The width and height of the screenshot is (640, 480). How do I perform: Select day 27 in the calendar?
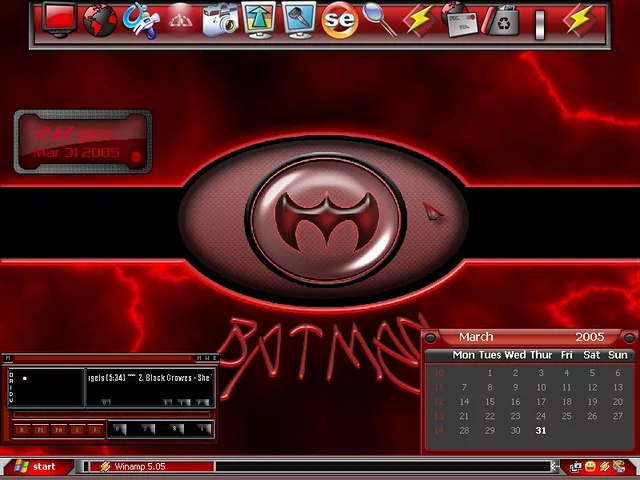point(618,416)
